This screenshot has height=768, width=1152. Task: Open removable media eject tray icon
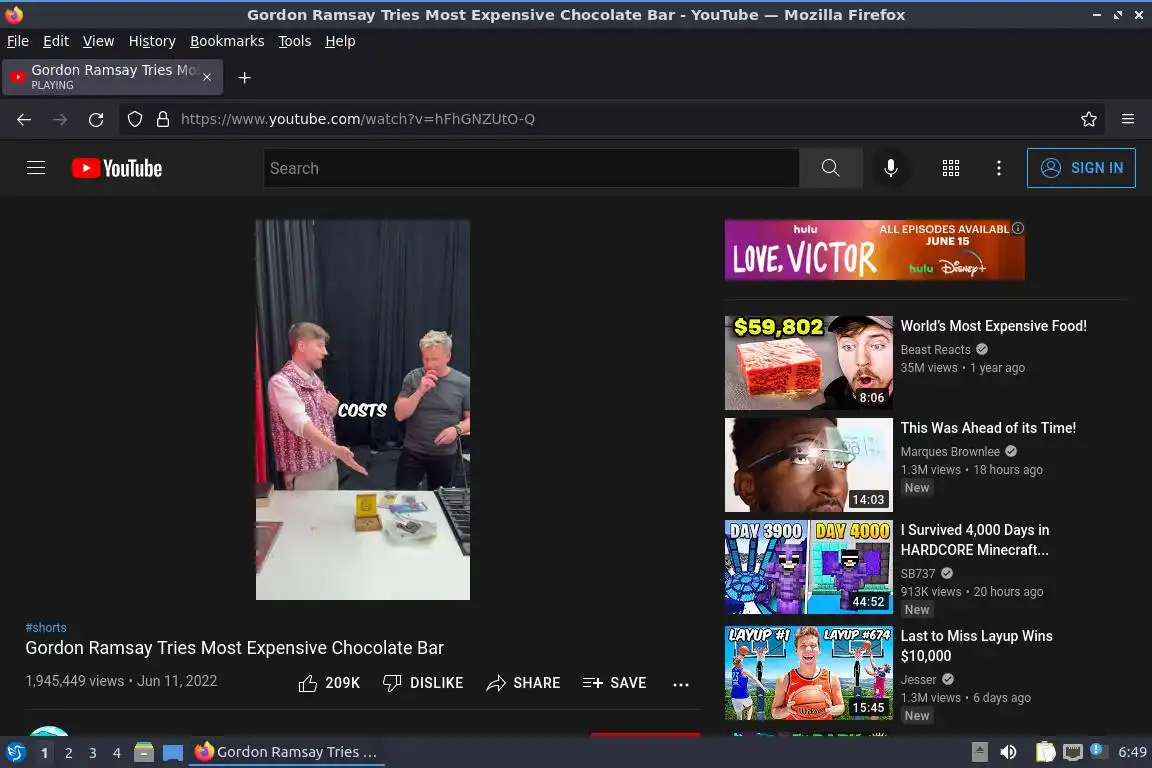click(x=979, y=752)
